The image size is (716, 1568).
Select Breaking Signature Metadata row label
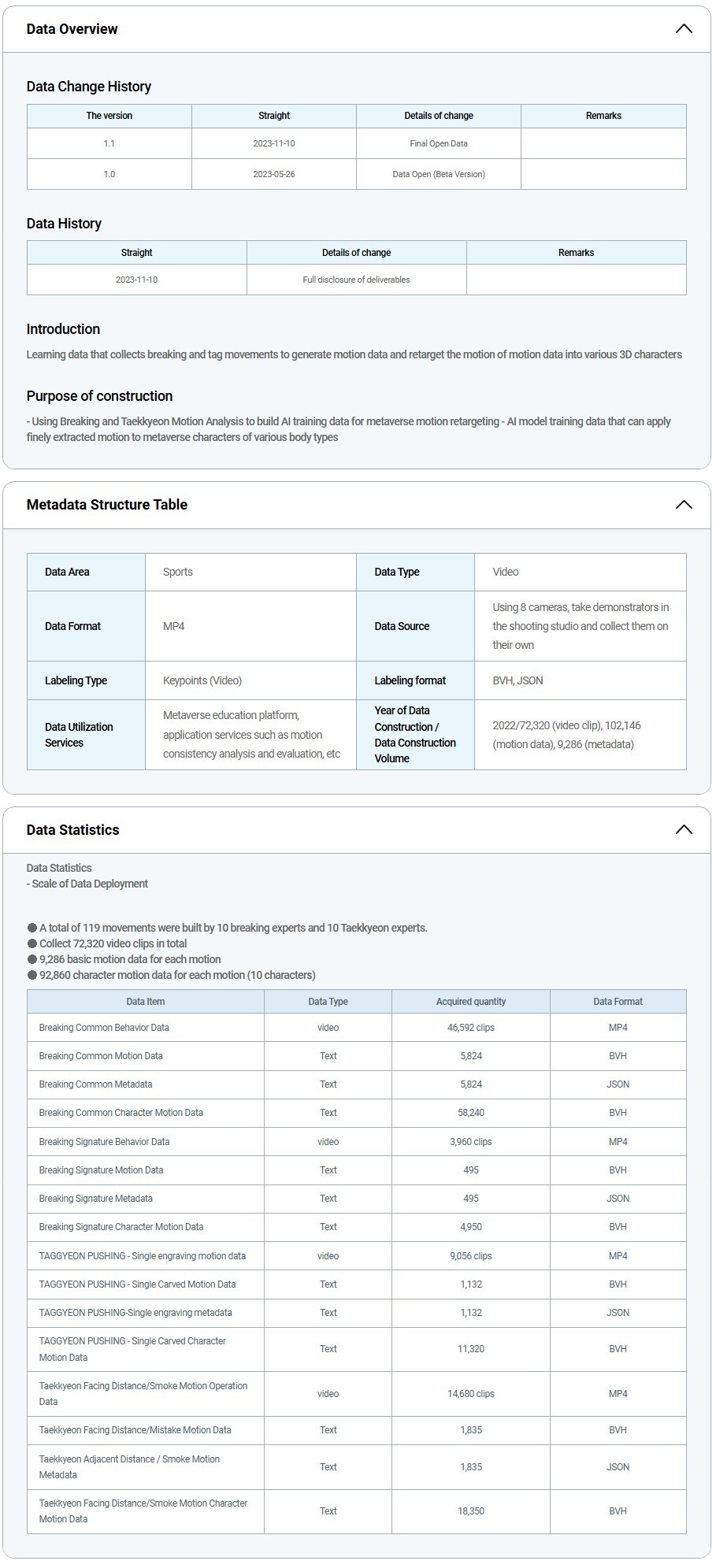[95, 1199]
